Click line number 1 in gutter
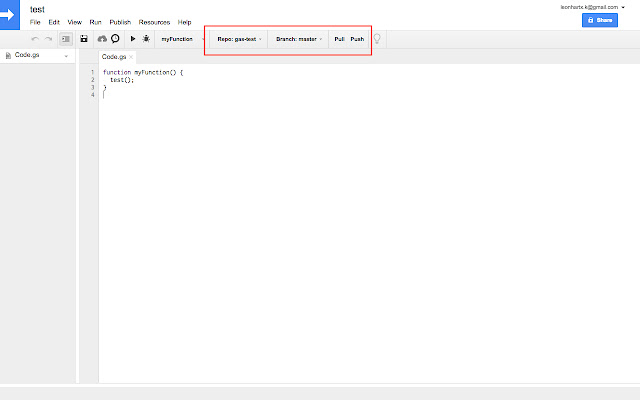The image size is (640, 400). (93, 72)
